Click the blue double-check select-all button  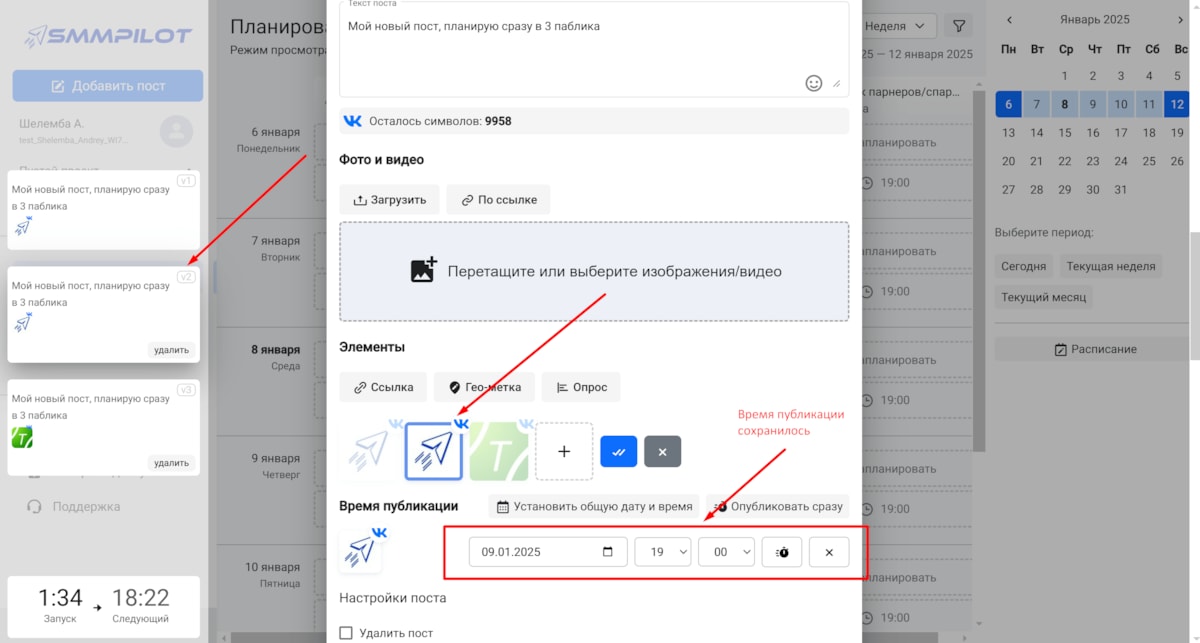(x=619, y=451)
